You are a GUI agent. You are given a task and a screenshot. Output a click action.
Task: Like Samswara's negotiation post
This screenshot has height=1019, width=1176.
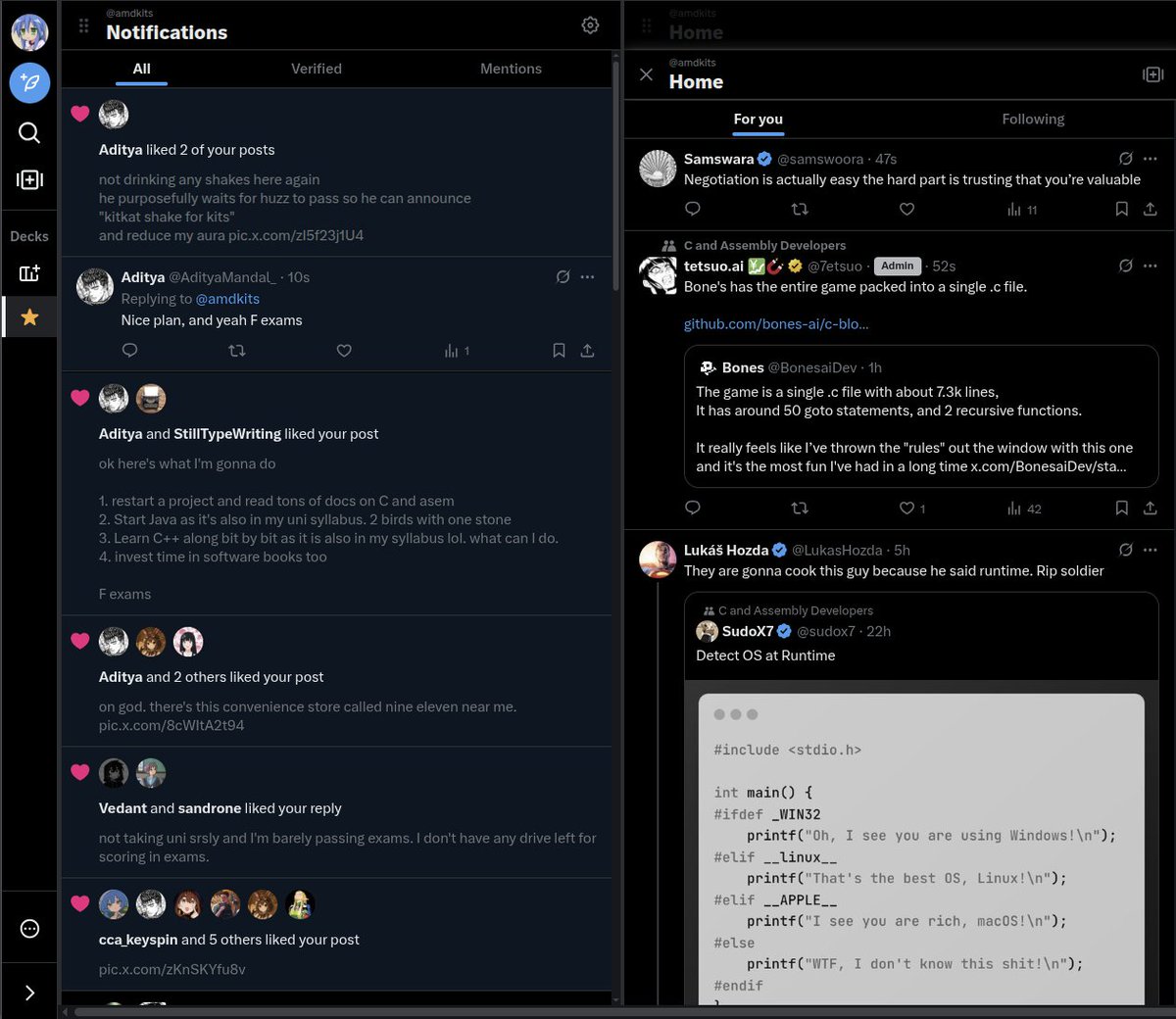point(907,209)
